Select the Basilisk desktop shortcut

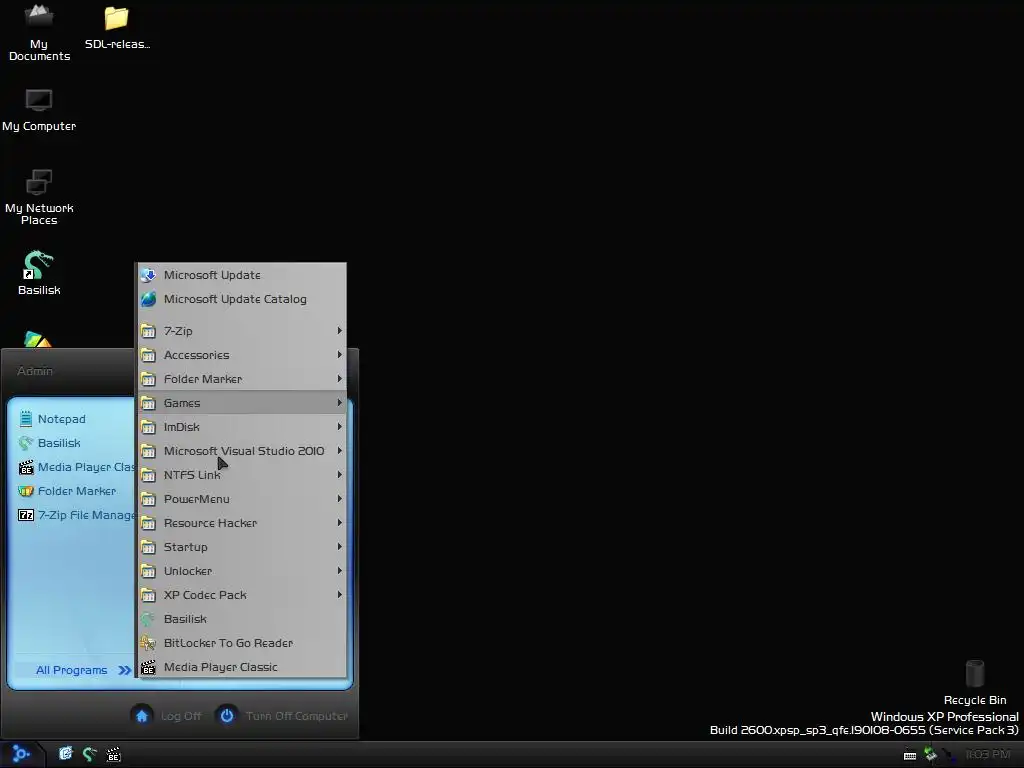[x=39, y=273]
